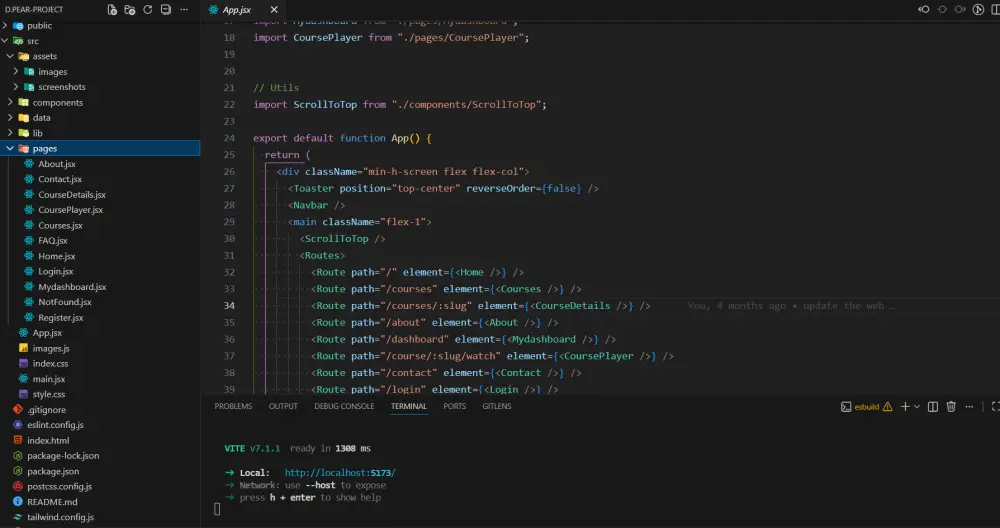Click line number 34 in the gutter

click(x=229, y=305)
